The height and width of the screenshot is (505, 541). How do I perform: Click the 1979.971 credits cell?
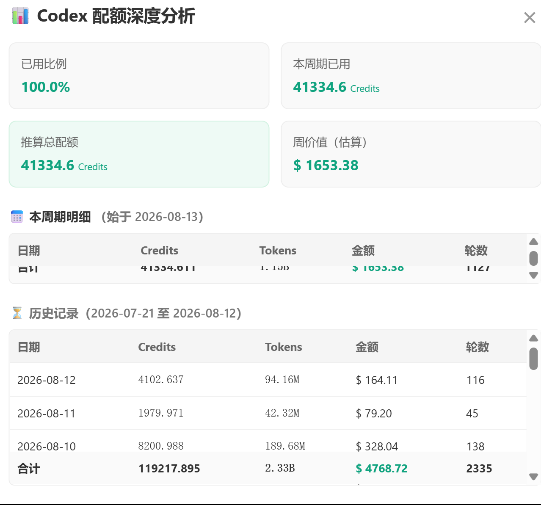[x=161, y=413]
